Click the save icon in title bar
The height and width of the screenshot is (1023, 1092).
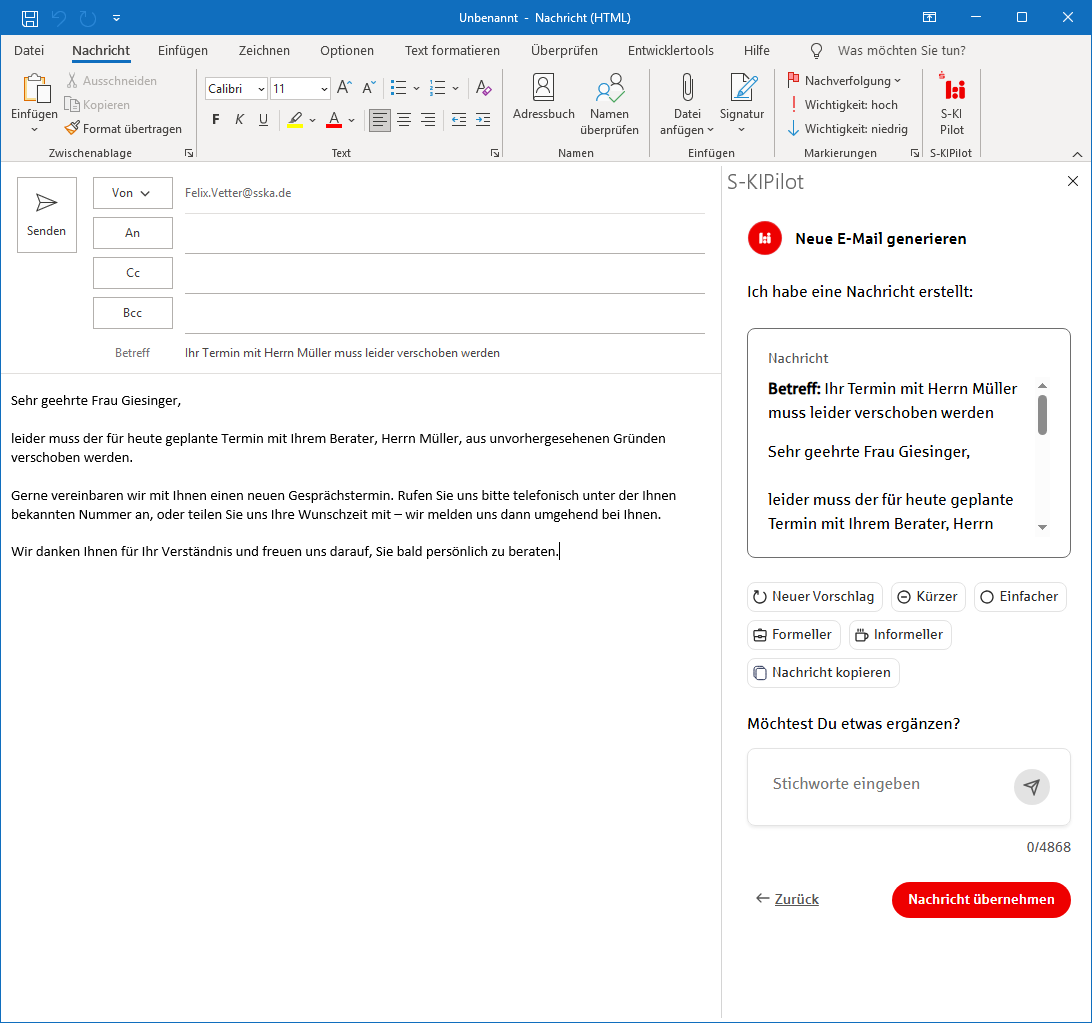point(30,18)
